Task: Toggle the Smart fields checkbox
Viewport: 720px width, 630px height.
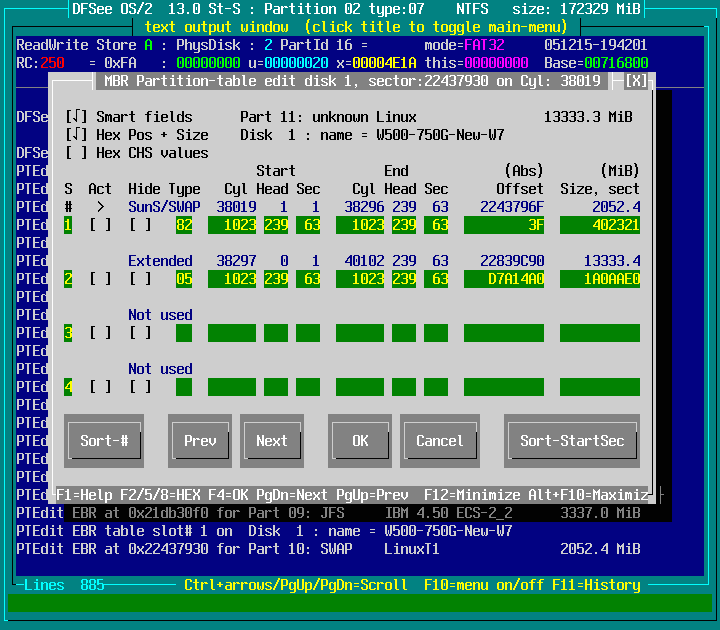Action: point(76,117)
